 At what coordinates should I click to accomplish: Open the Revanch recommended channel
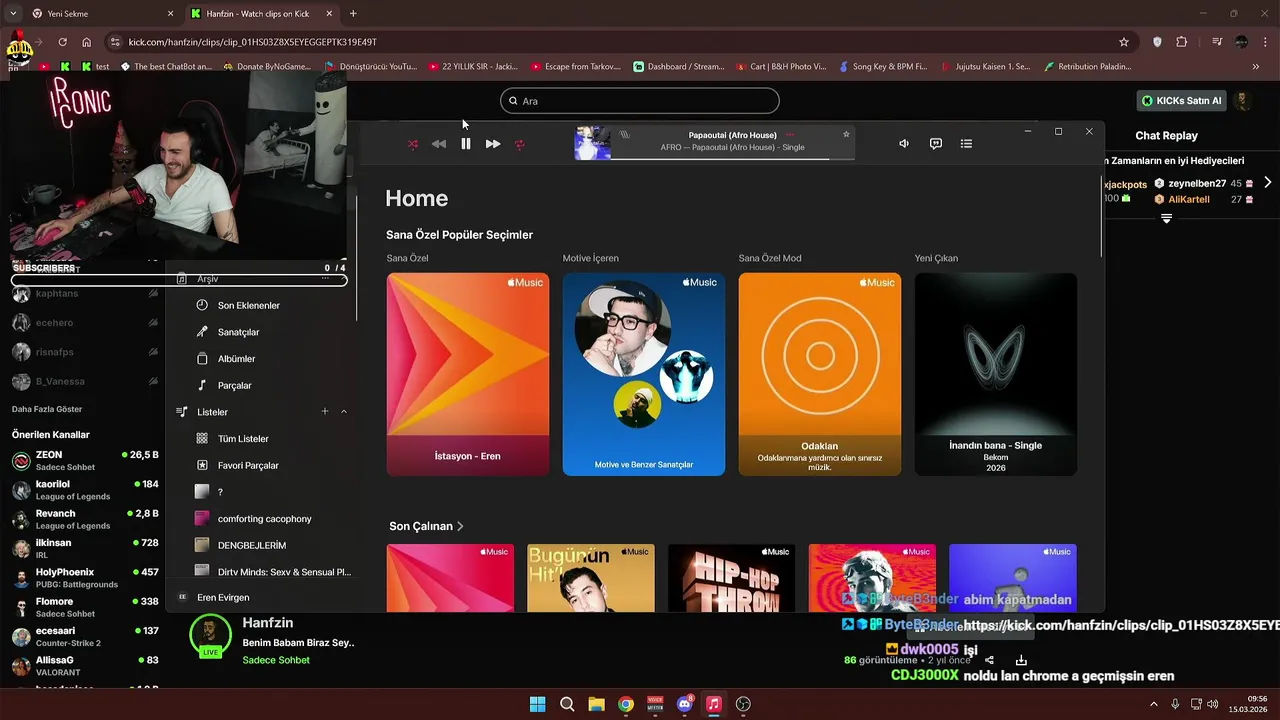click(84, 519)
